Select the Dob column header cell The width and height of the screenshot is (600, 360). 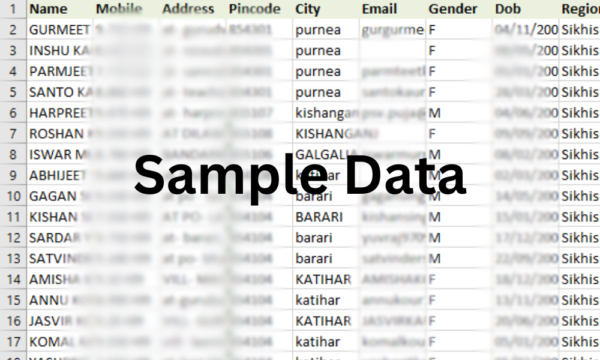(x=525, y=9)
